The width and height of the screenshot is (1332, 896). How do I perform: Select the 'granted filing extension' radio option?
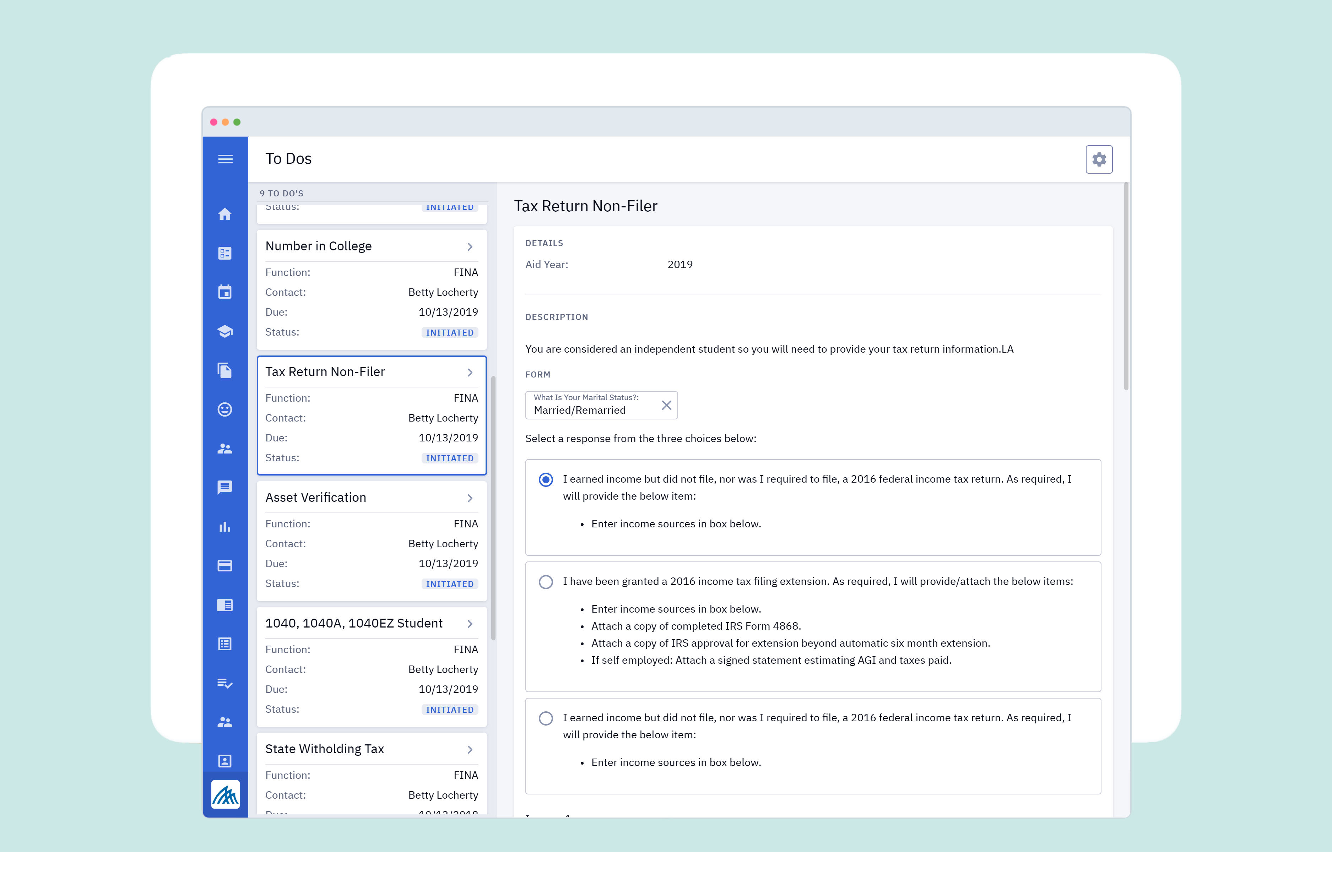[546, 582]
